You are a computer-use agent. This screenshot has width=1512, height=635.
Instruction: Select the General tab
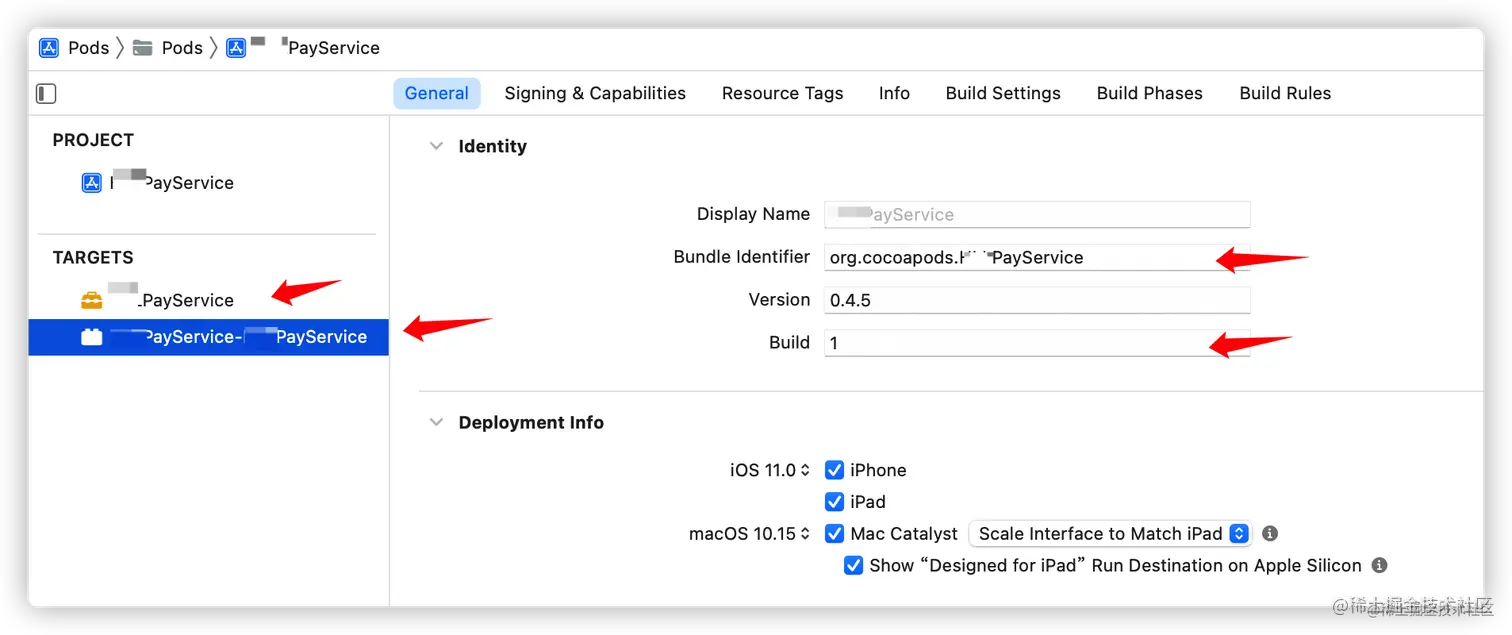[x=437, y=93]
